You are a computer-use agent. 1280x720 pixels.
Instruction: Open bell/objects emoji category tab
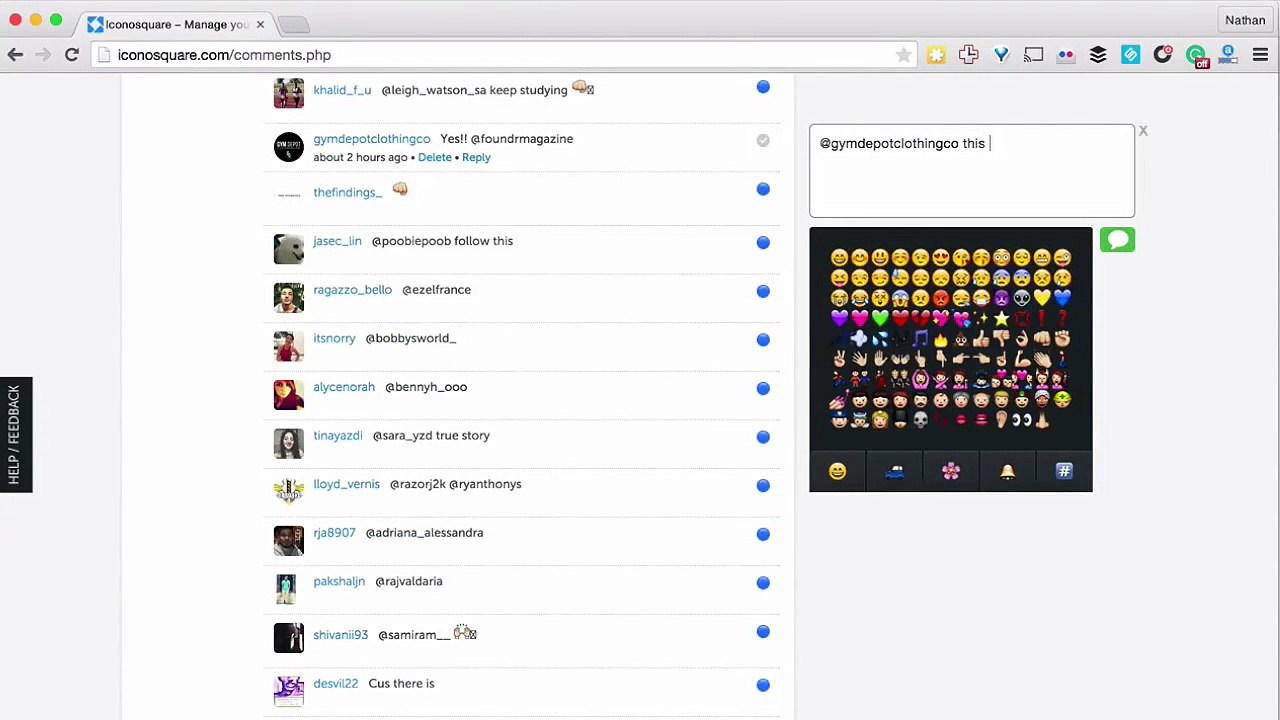pos(1007,471)
